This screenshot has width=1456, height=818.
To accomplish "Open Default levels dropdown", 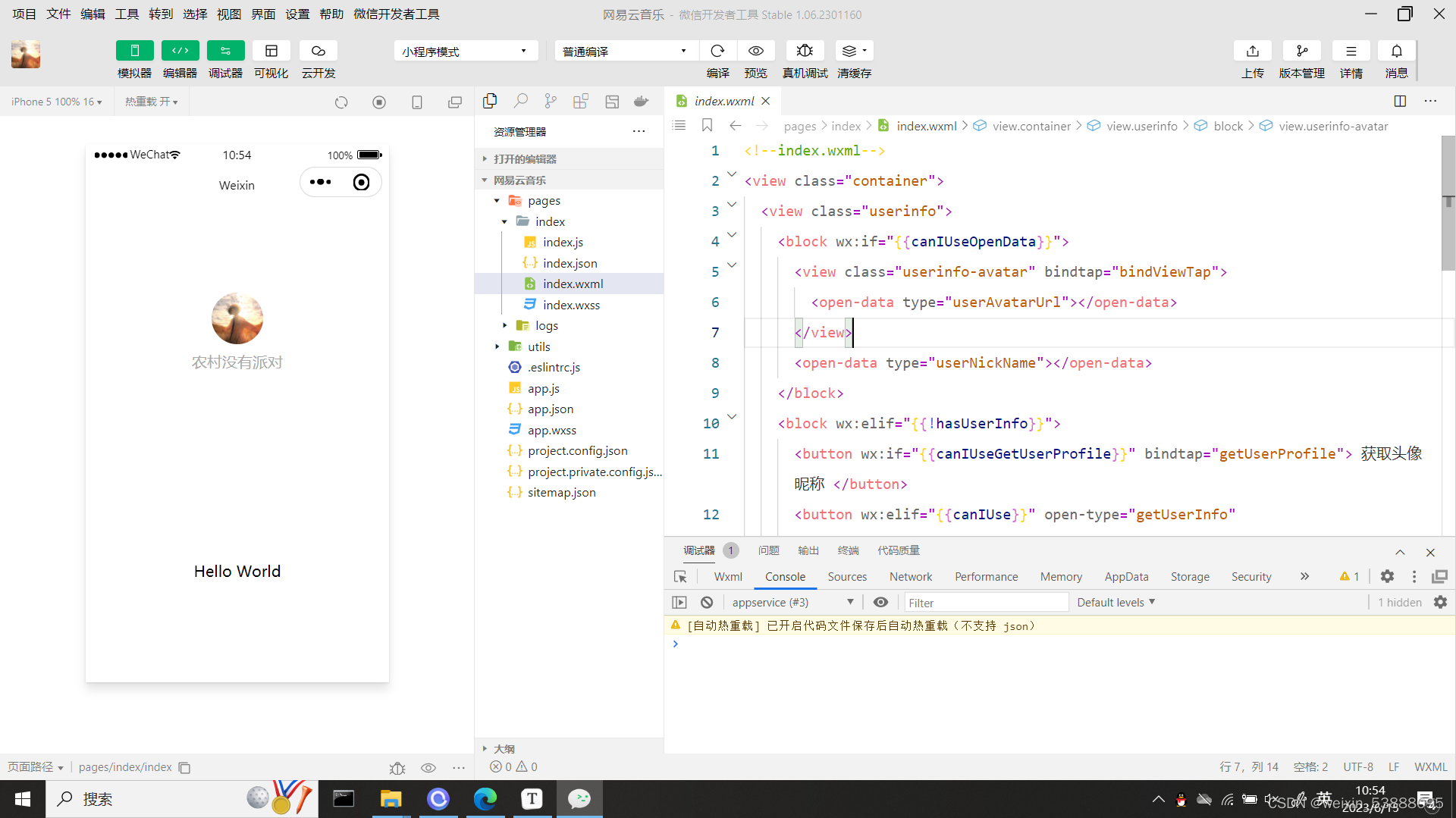I will click(1116, 602).
